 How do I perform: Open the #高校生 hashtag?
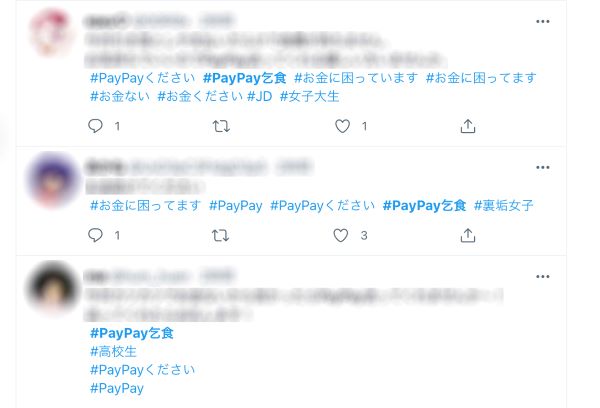pos(113,351)
